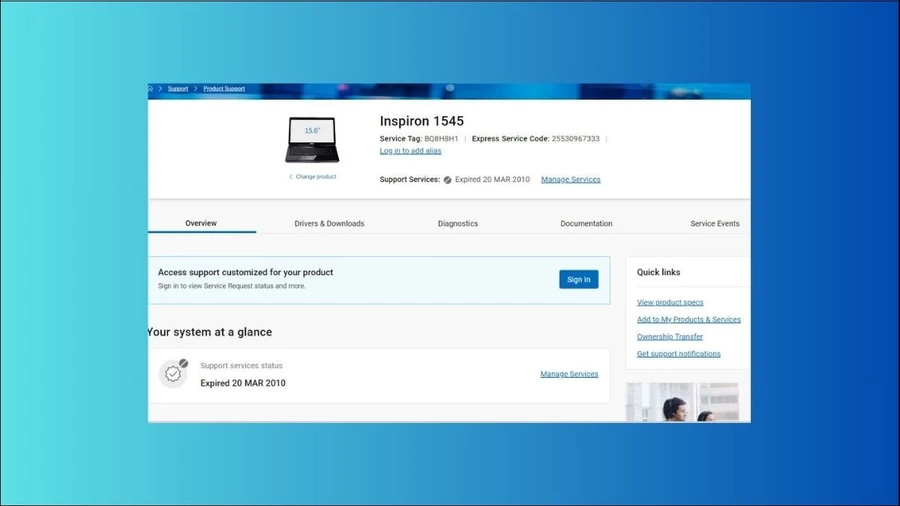Click Log in to add alias
This screenshot has width=900, height=506.
(410, 151)
